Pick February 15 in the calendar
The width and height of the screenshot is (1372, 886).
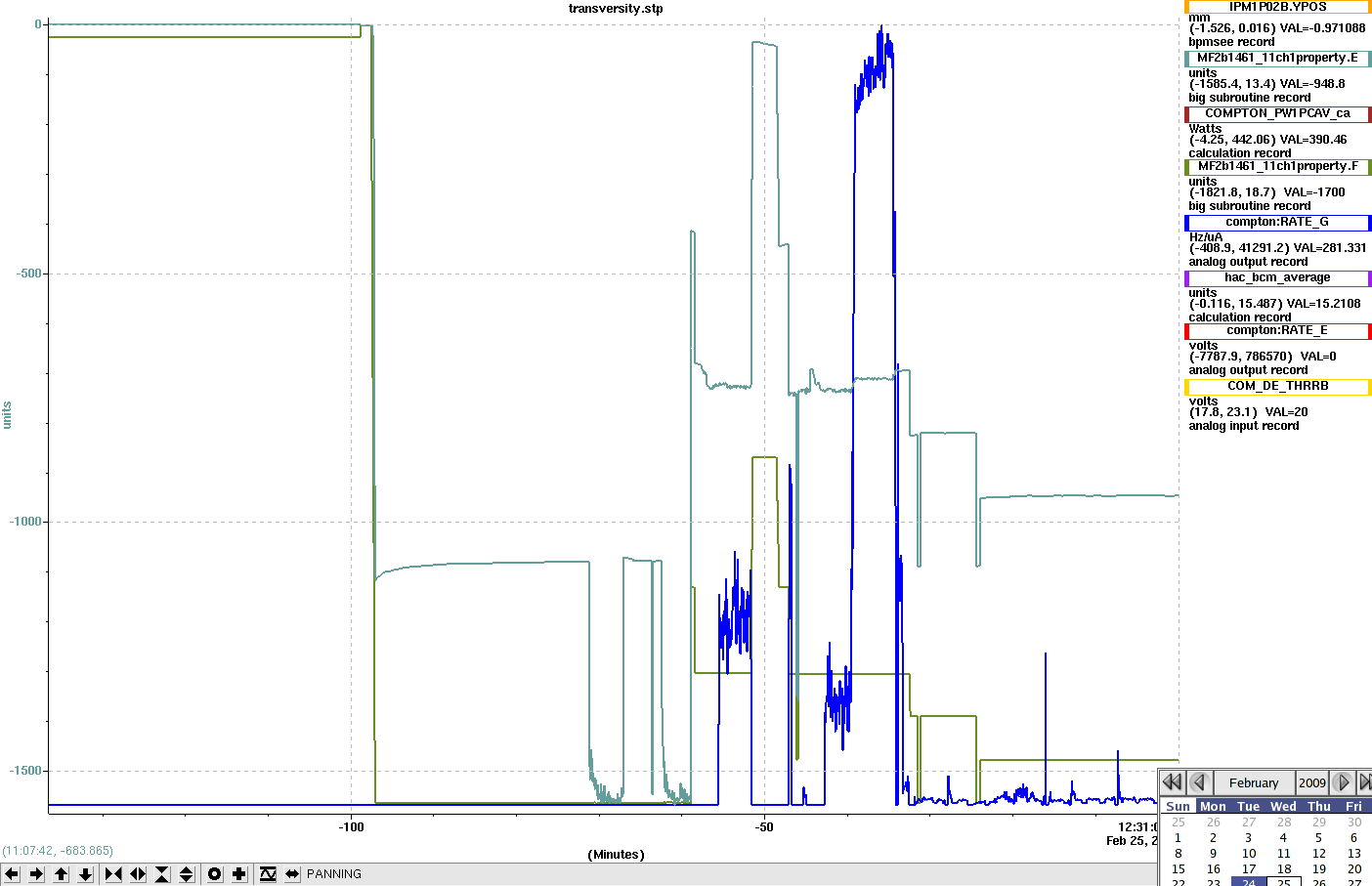pyautogui.click(x=1179, y=869)
